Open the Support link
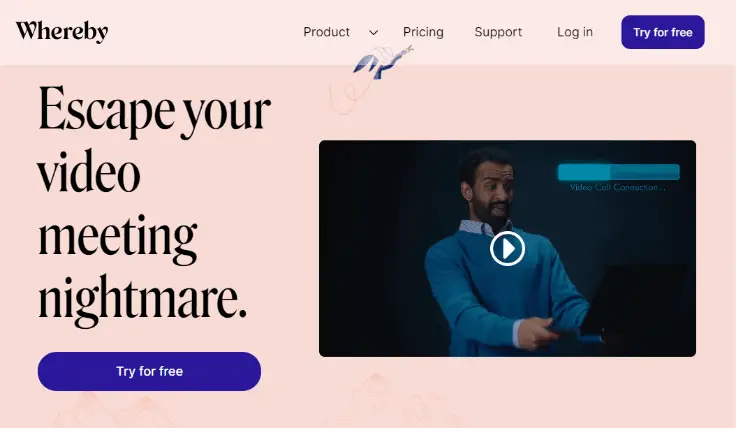This screenshot has width=736, height=428. (498, 32)
